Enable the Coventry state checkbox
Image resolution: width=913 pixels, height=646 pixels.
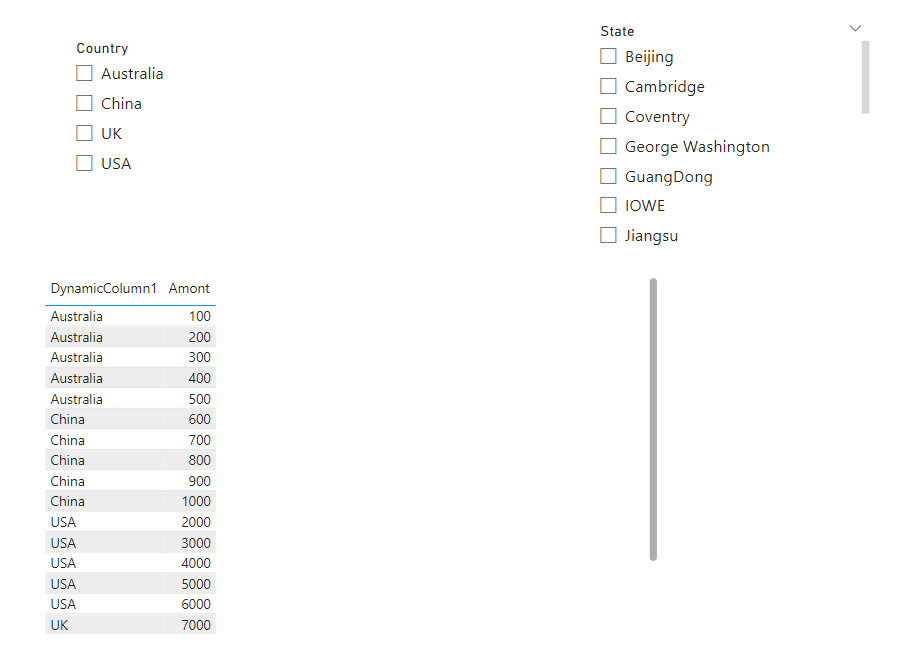tap(608, 116)
